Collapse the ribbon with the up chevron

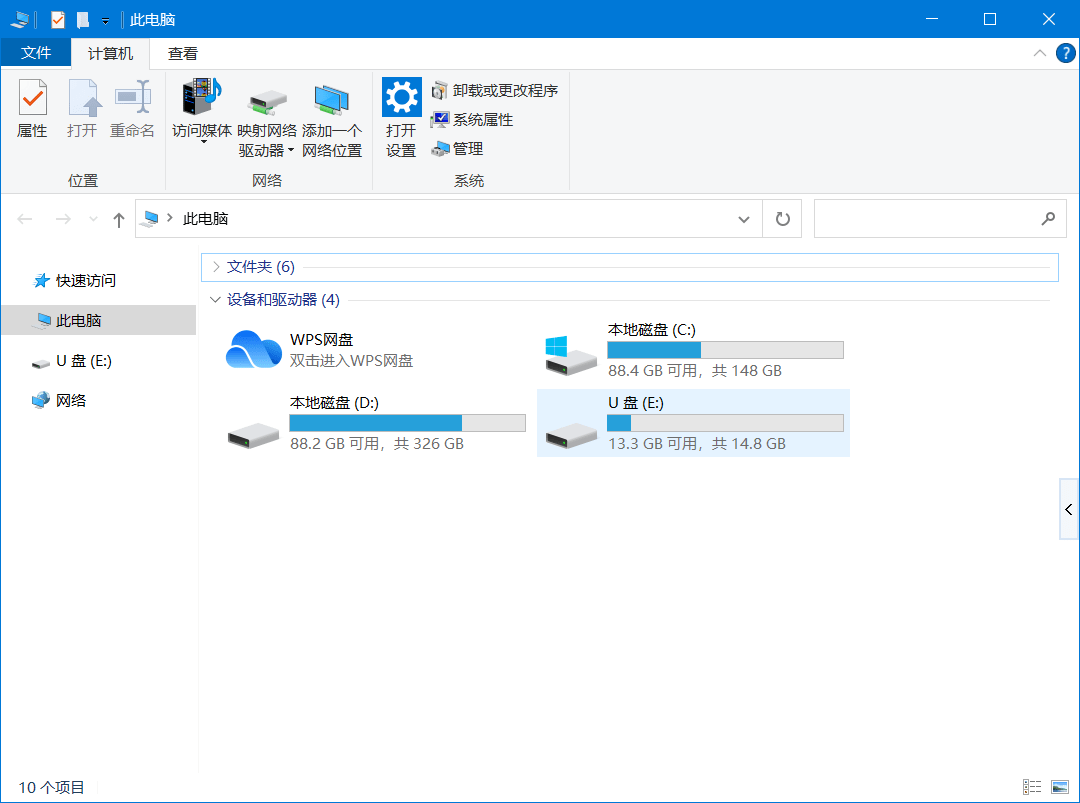click(x=1039, y=53)
